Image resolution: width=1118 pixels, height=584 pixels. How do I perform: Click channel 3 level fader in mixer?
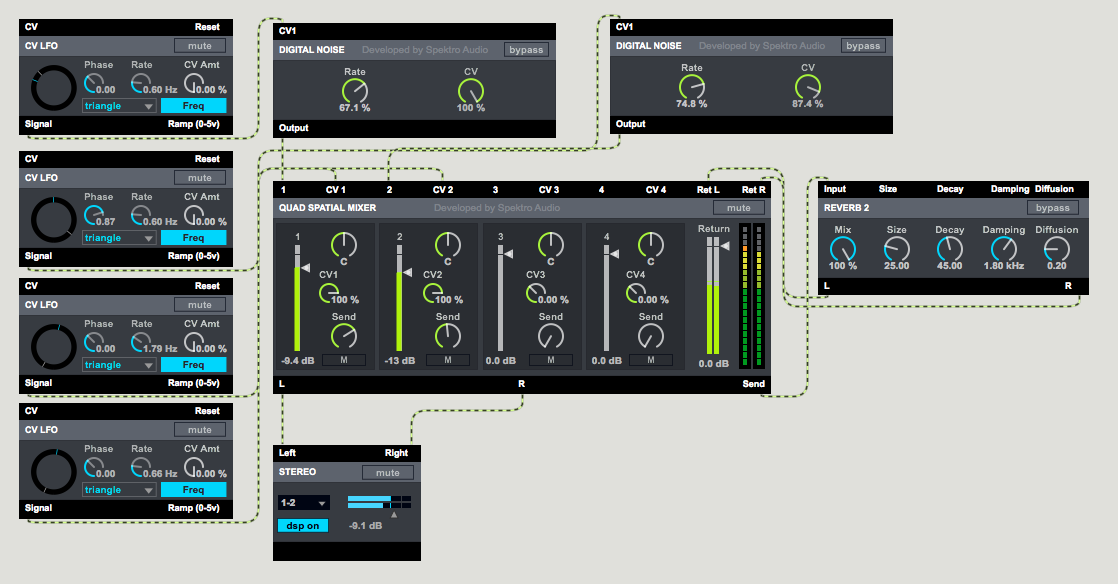coord(501,298)
